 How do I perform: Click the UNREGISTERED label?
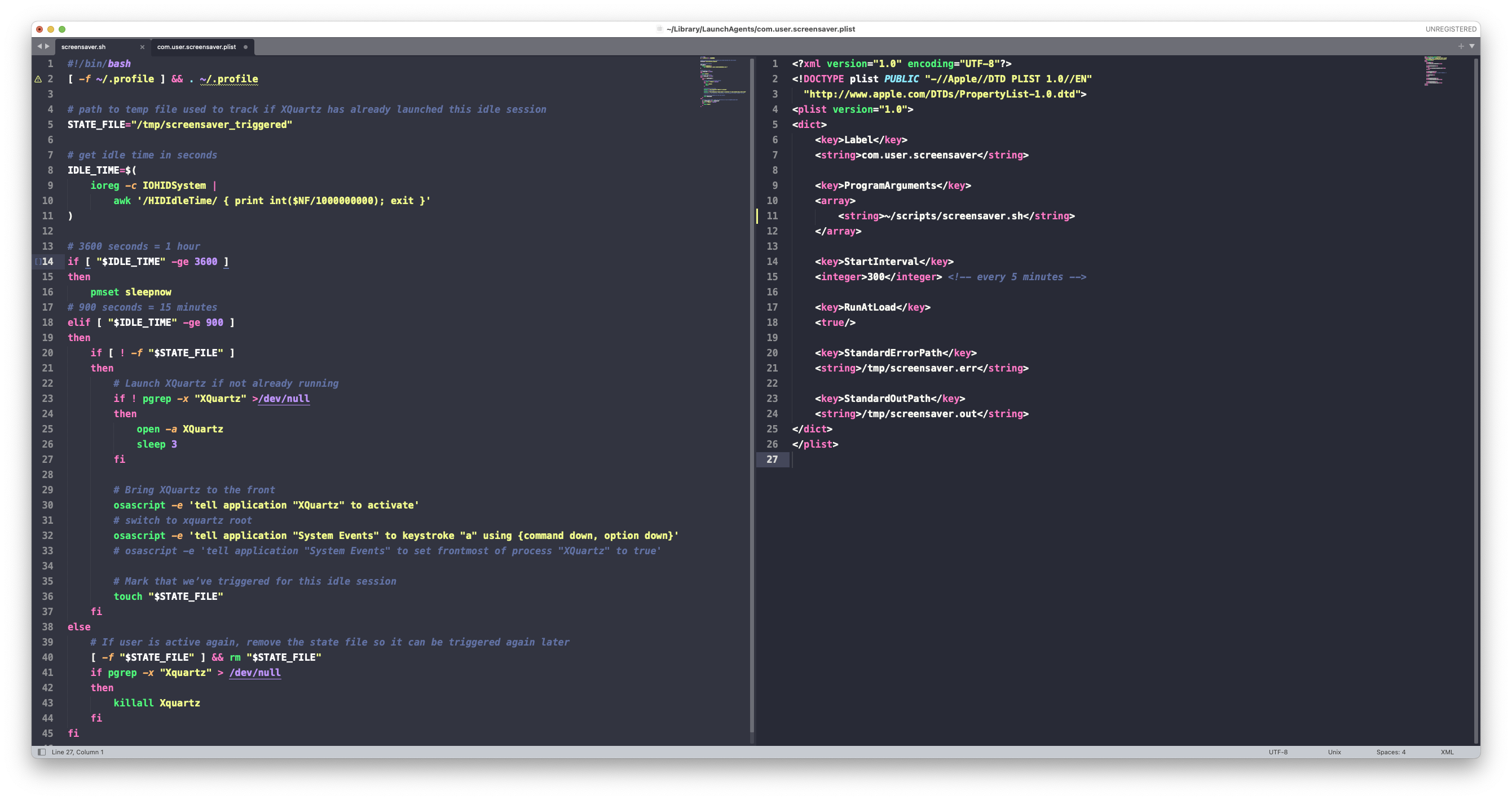[1451, 29]
